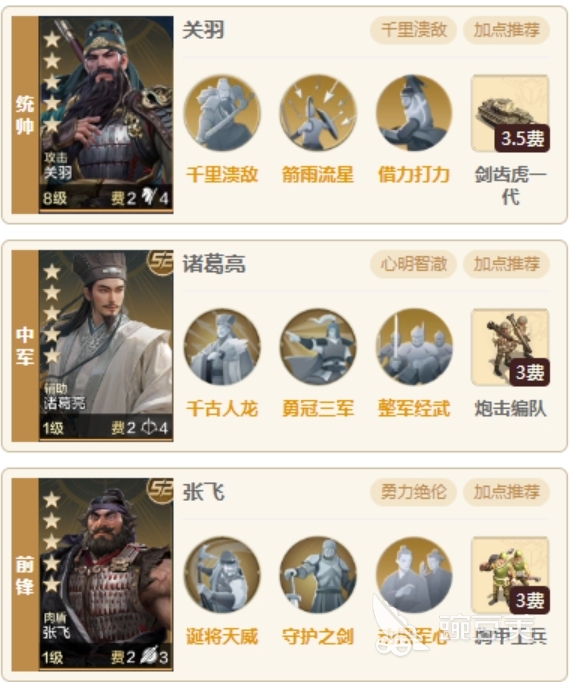Click the 心明智澈 tag button
Screen dimensions: 570x682
[x=413, y=264]
